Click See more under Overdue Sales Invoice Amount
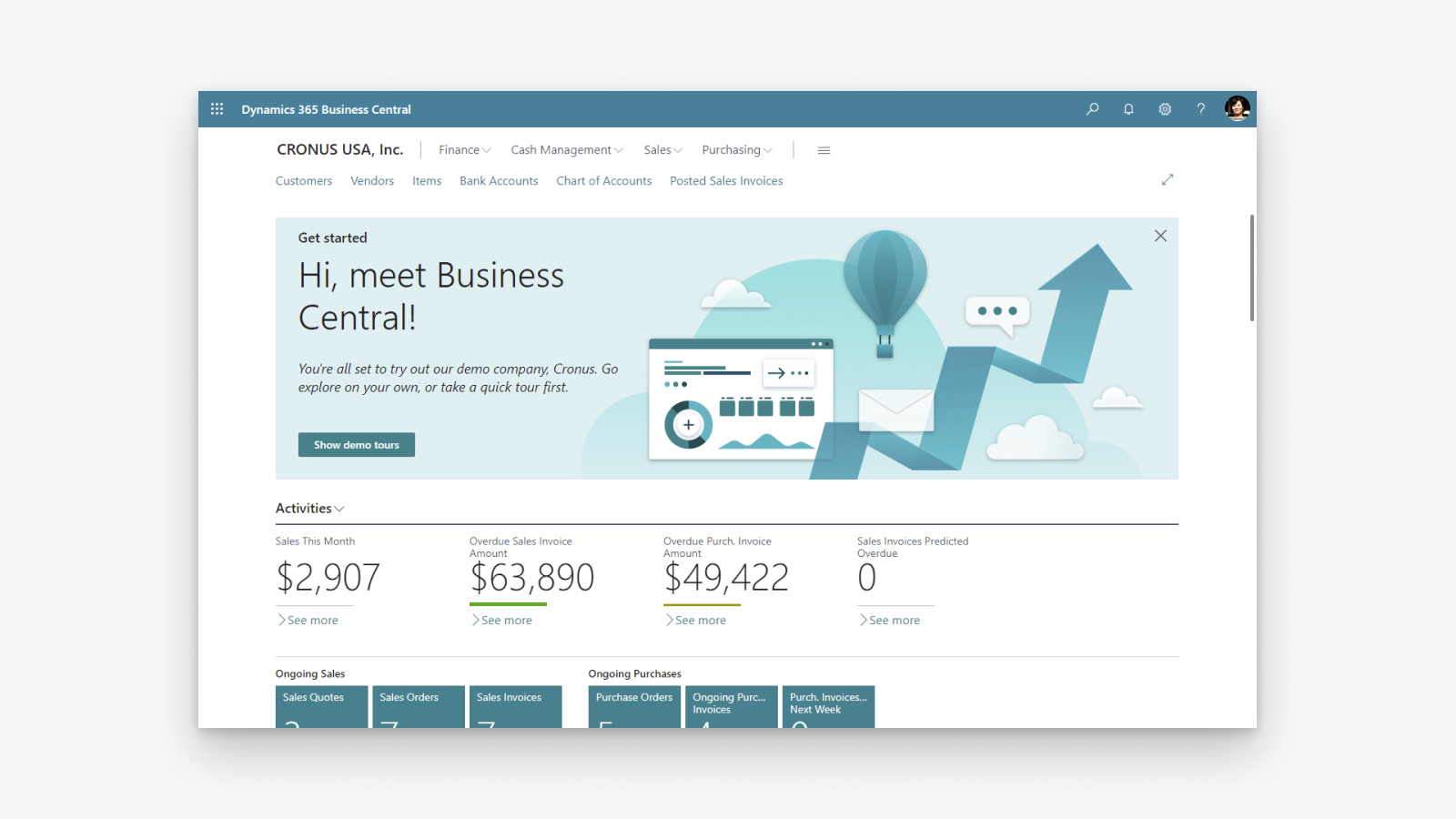Screen dimensions: 1456x819 point(501,621)
